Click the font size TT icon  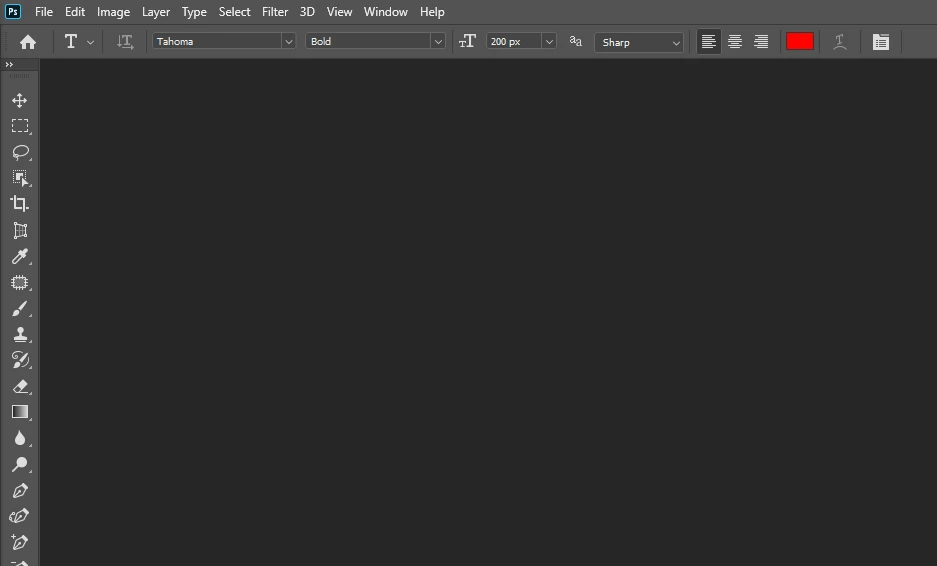click(x=467, y=41)
